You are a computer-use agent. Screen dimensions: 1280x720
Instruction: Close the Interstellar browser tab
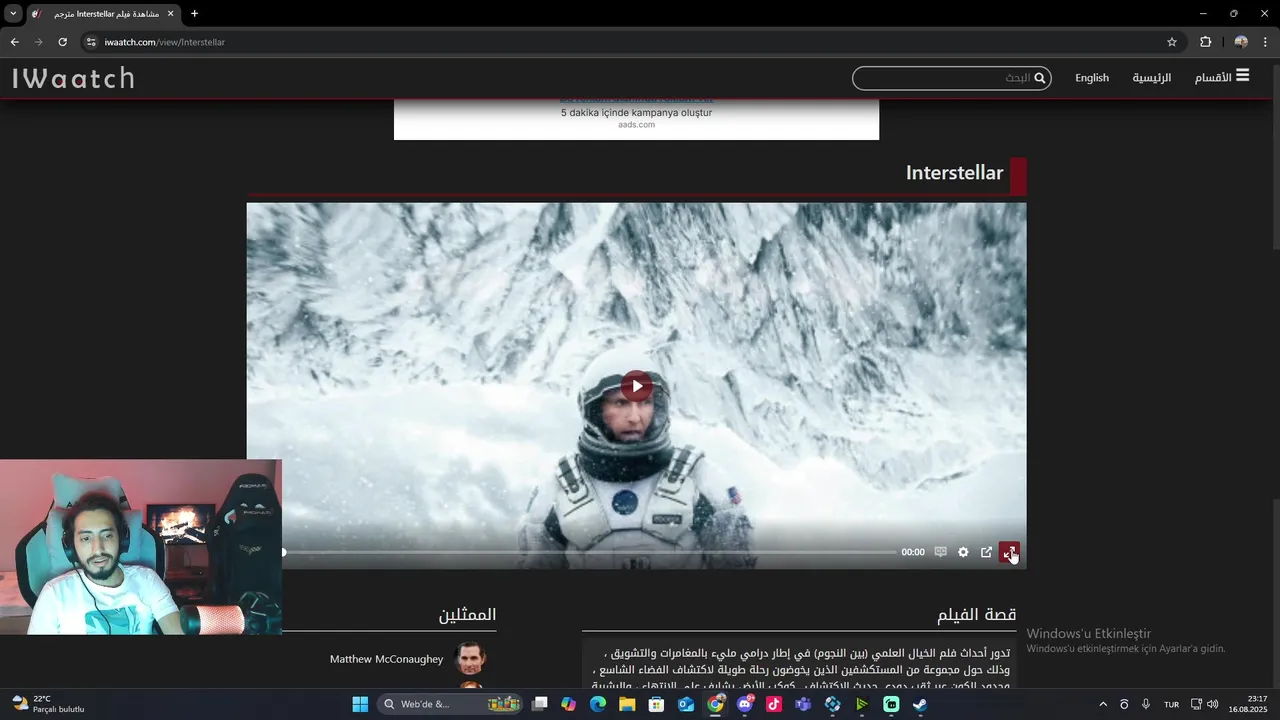click(x=170, y=14)
